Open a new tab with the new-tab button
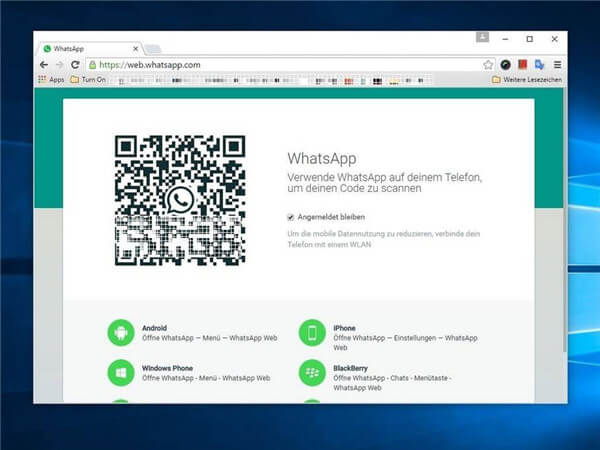The height and width of the screenshot is (450, 600). click(153, 49)
